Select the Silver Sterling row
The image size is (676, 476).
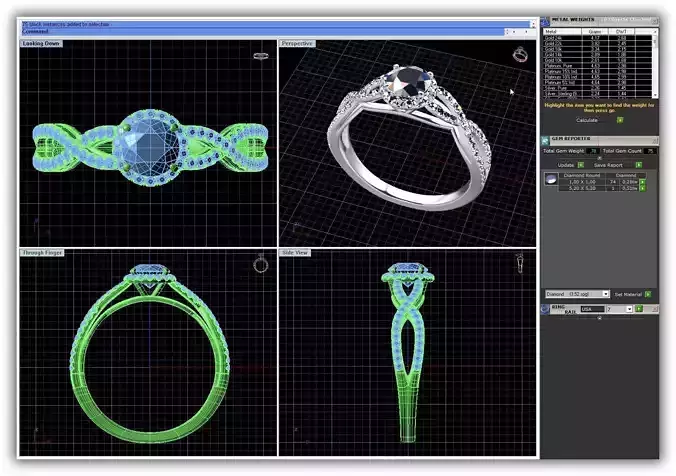click(x=598, y=94)
